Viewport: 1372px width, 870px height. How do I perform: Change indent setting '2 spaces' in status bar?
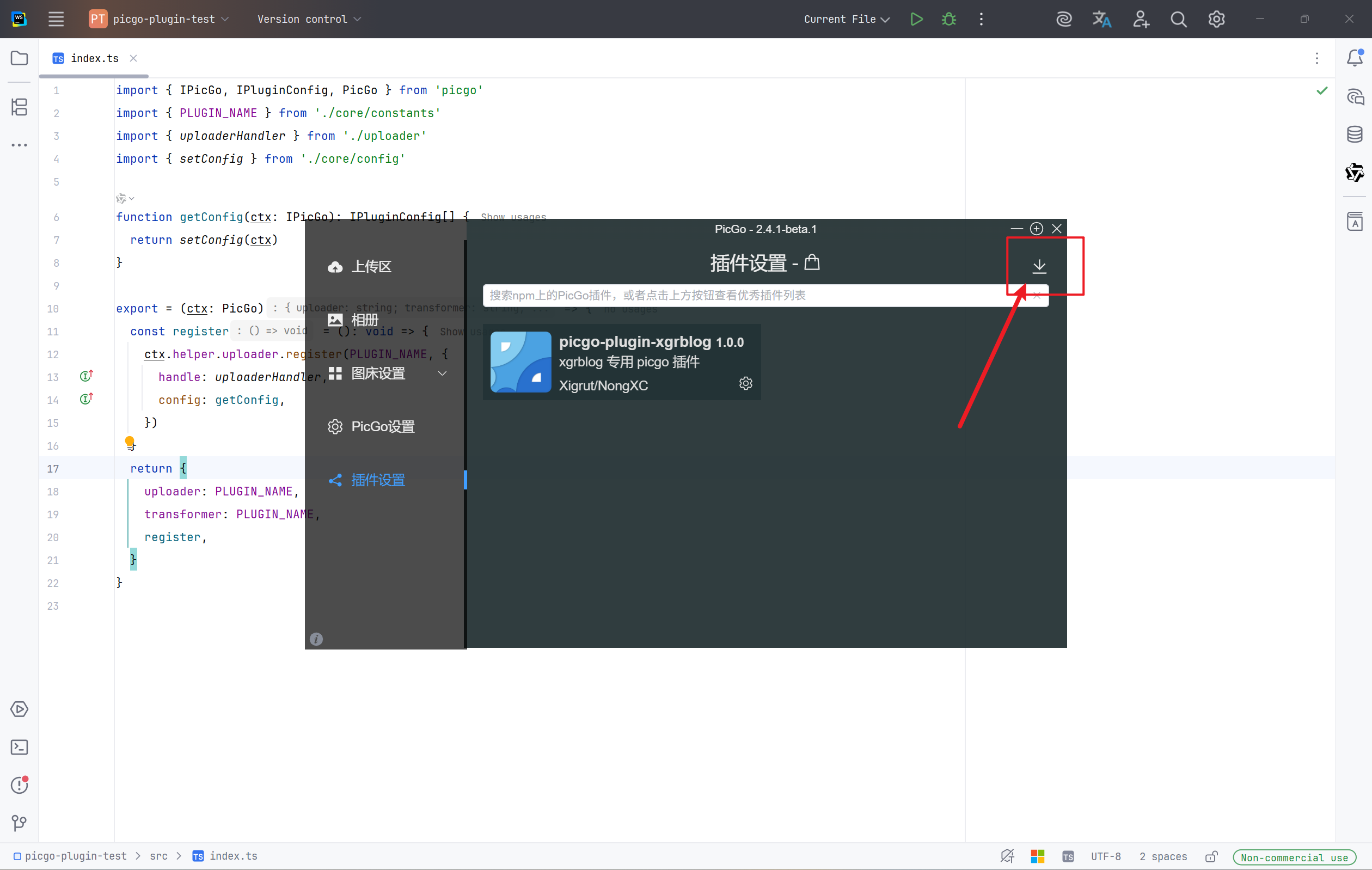(1163, 856)
